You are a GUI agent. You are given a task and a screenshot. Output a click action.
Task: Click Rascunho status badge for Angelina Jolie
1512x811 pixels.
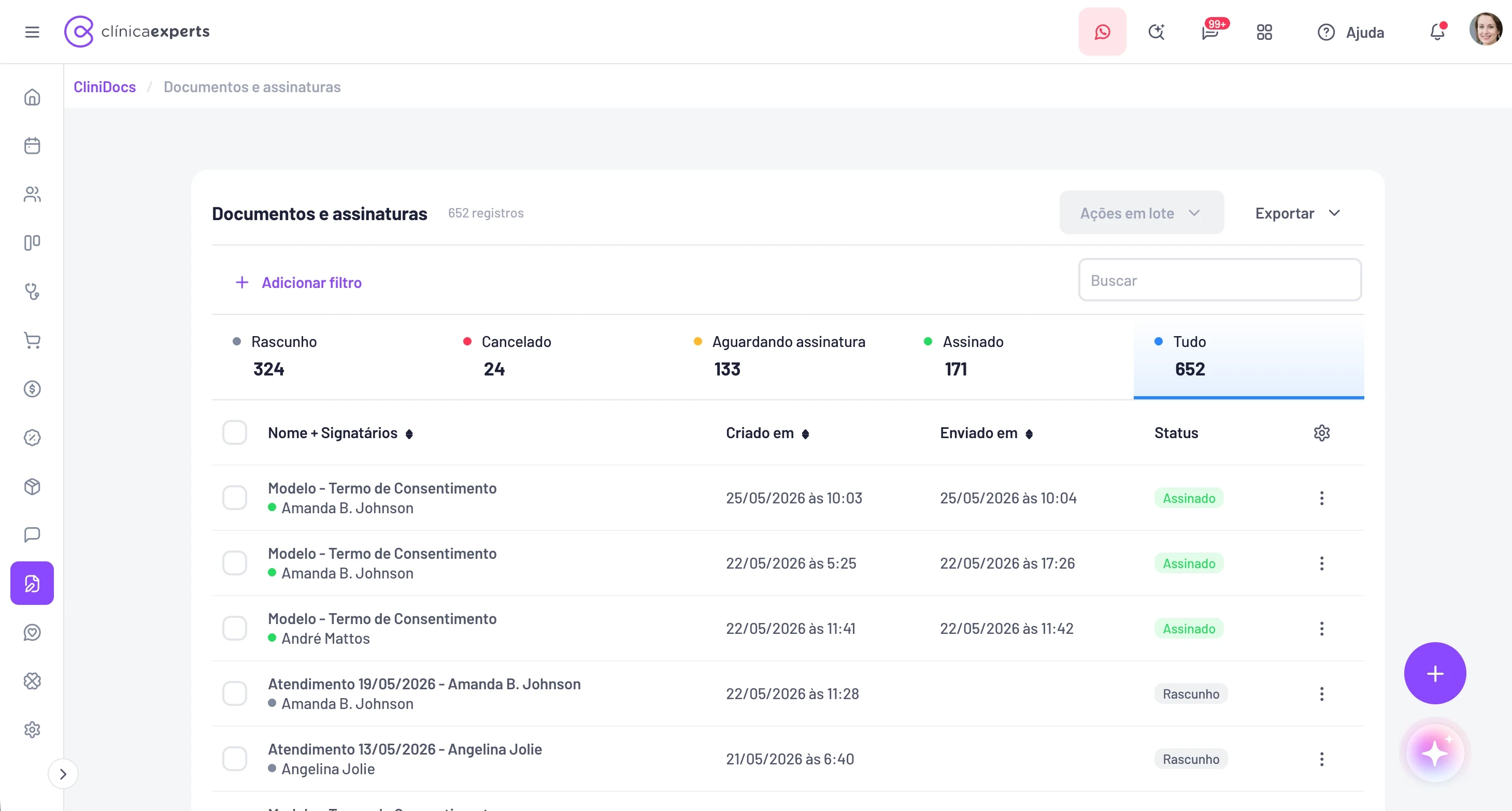tap(1191, 759)
